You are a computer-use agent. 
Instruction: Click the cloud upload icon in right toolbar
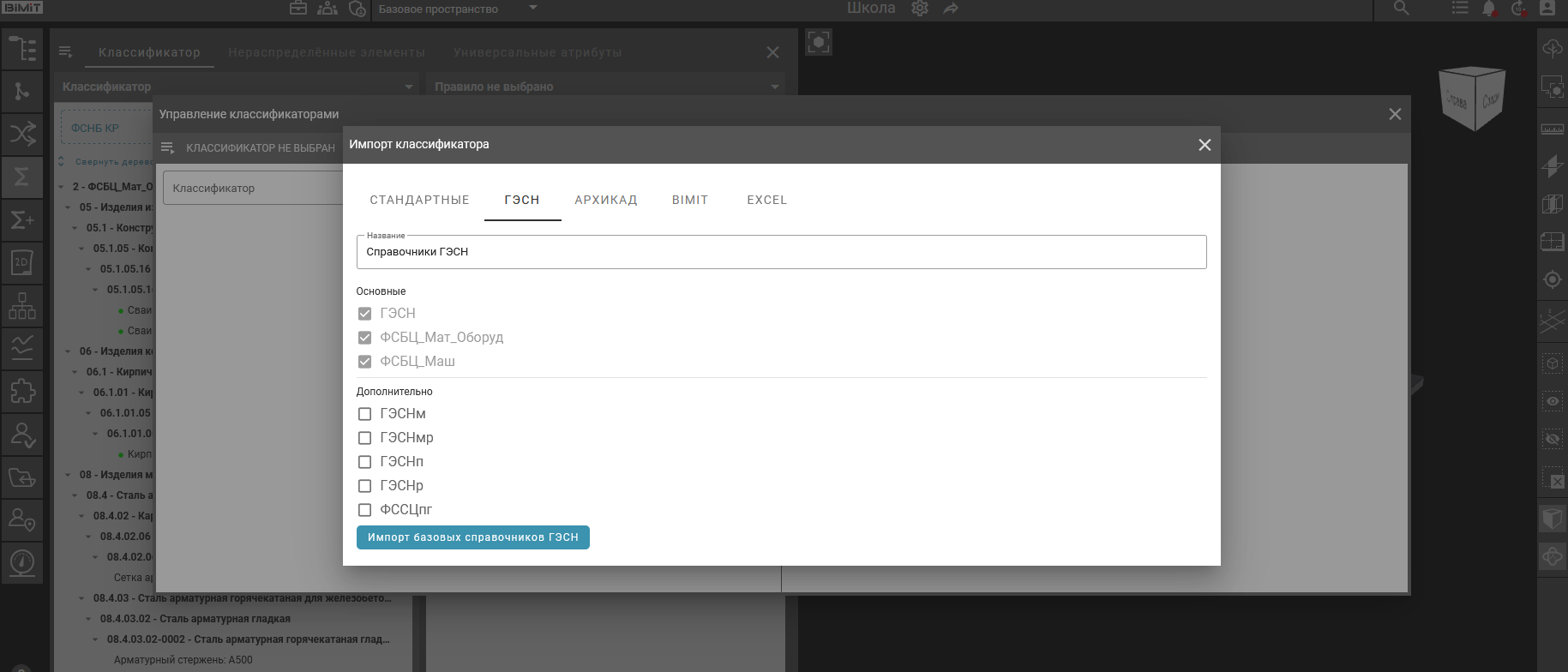(x=1553, y=48)
